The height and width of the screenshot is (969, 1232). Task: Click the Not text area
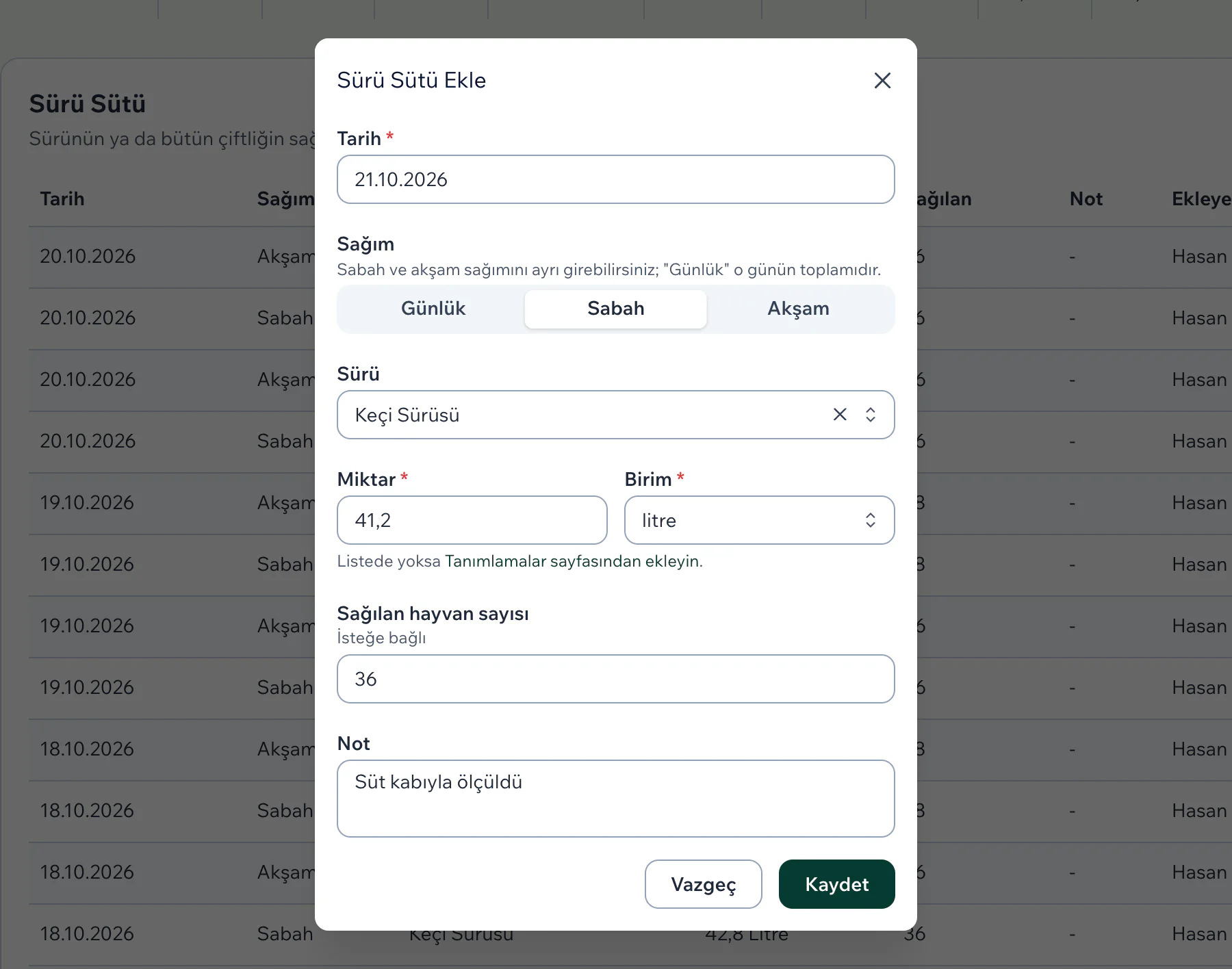click(616, 799)
